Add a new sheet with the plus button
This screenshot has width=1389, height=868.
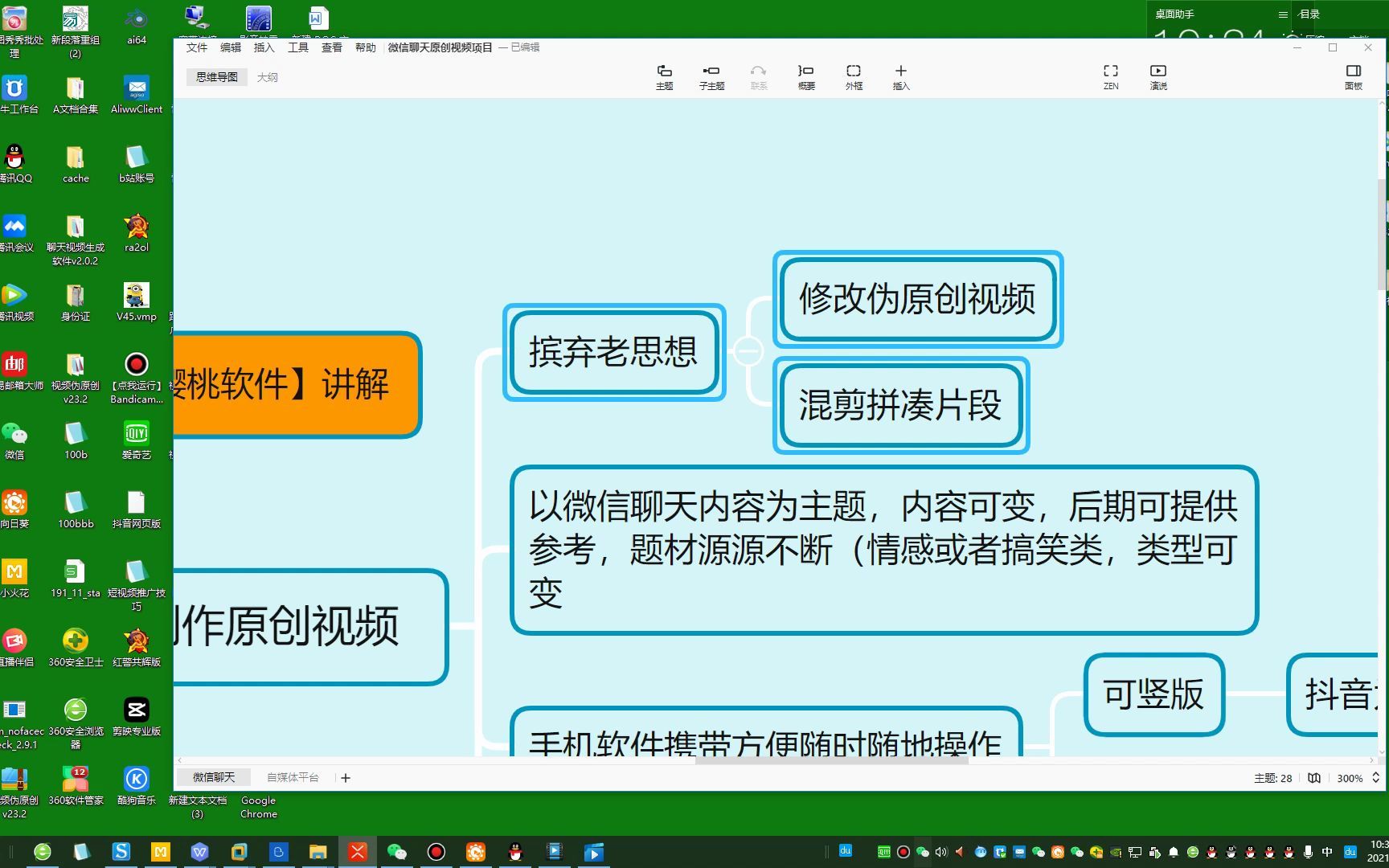pos(346,778)
